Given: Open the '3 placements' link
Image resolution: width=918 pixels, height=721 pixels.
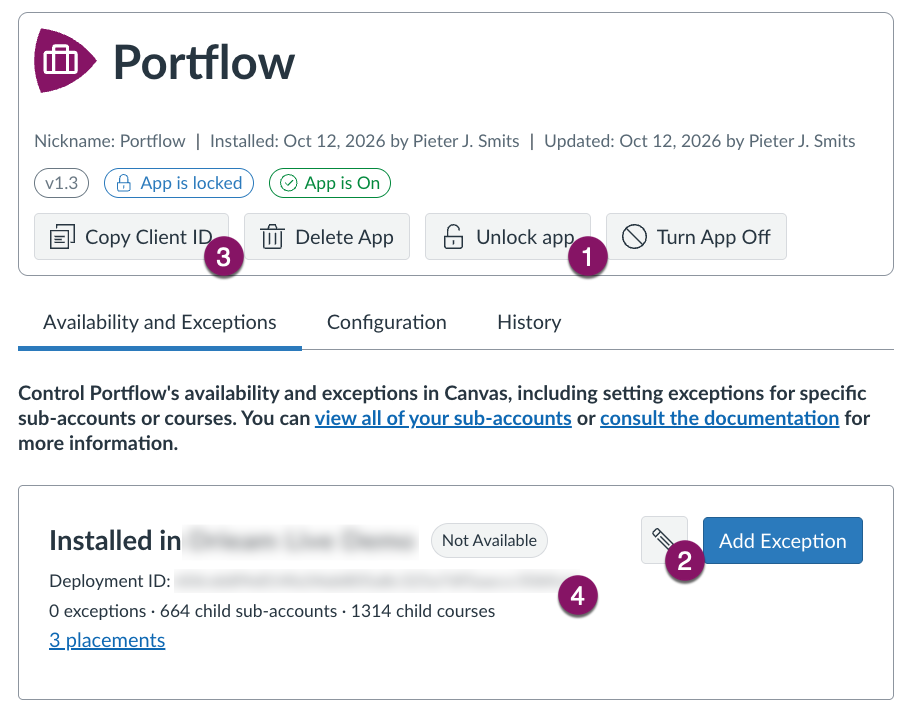Looking at the screenshot, I should (x=107, y=640).
